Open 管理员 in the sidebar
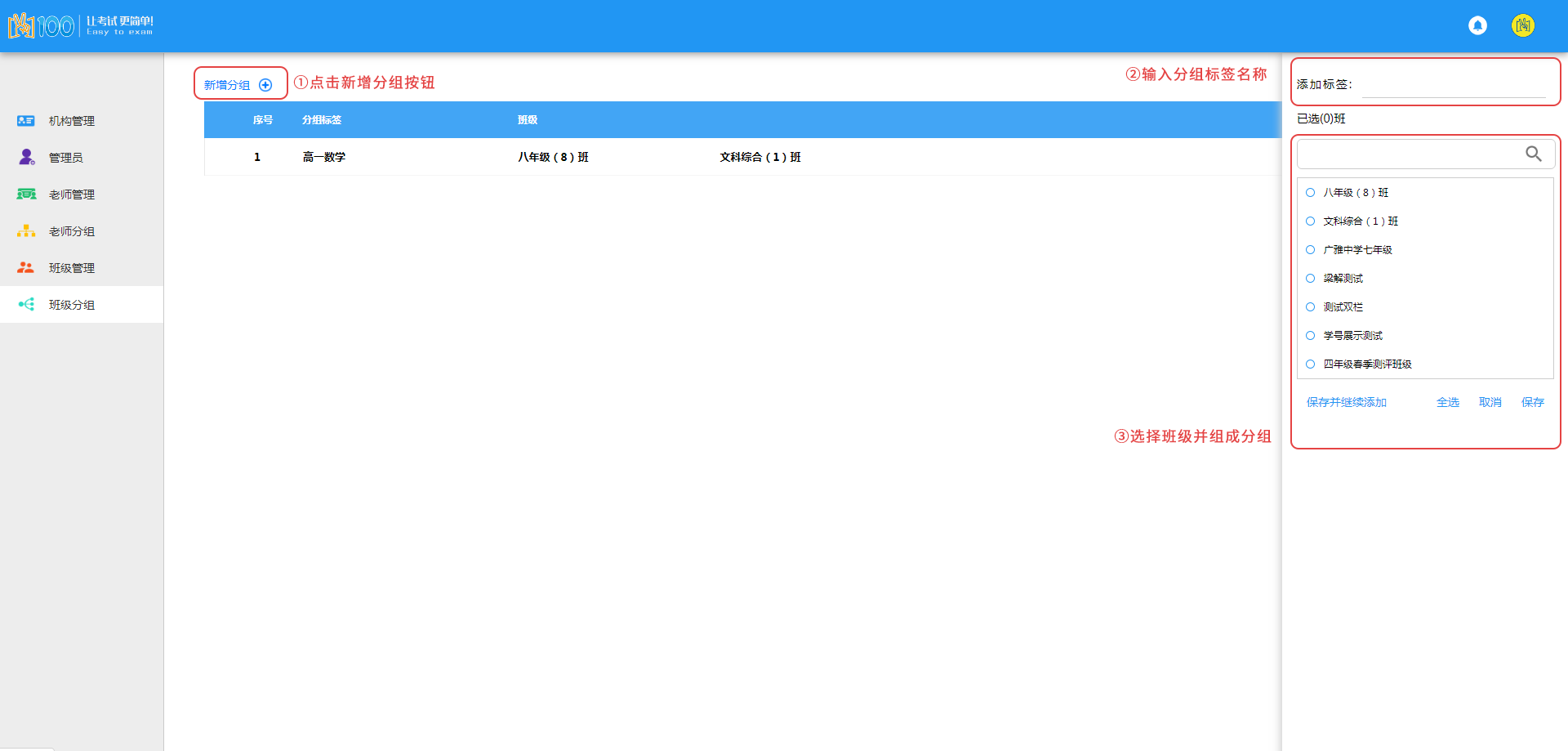 [x=65, y=158]
